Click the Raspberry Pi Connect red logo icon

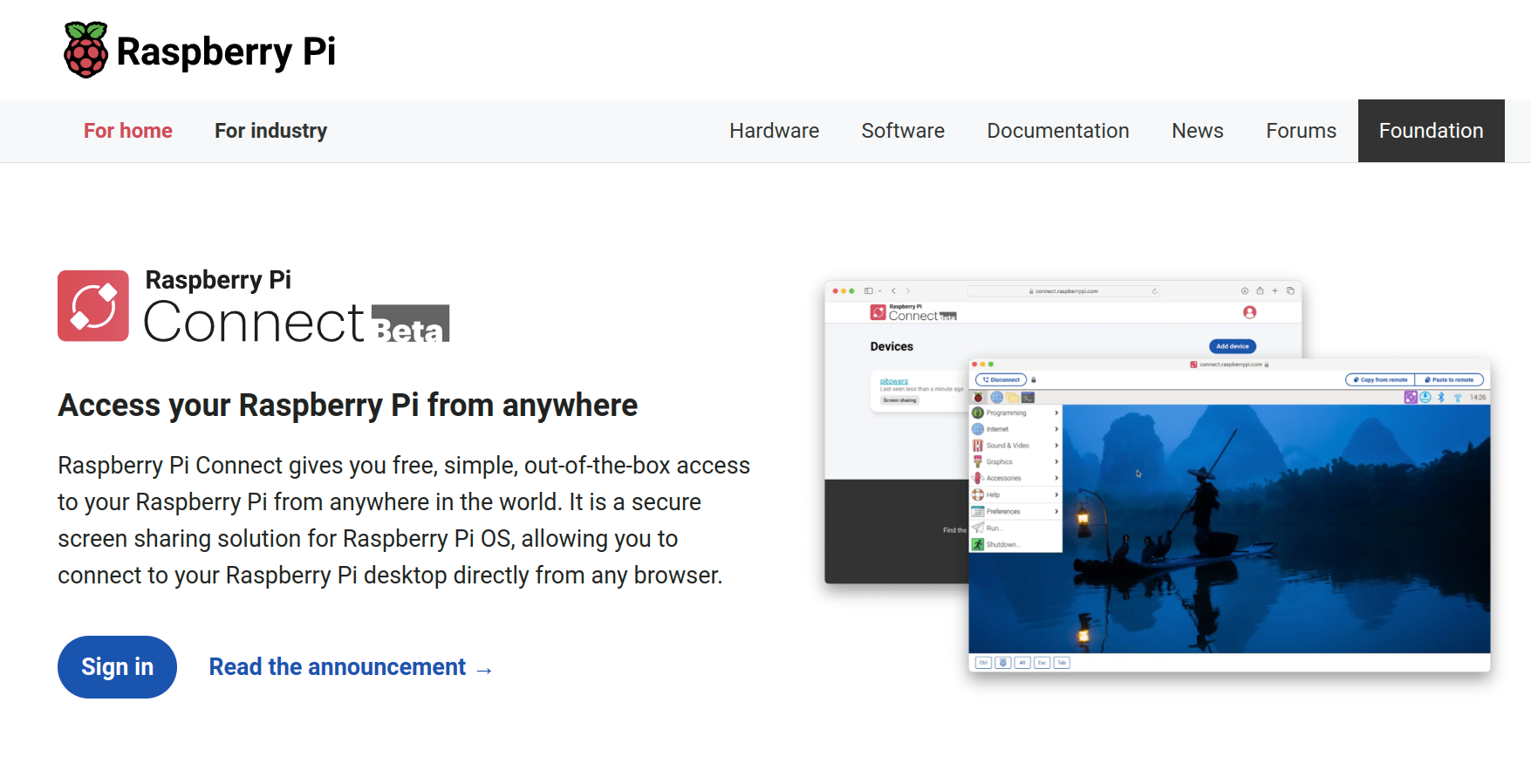point(93,305)
